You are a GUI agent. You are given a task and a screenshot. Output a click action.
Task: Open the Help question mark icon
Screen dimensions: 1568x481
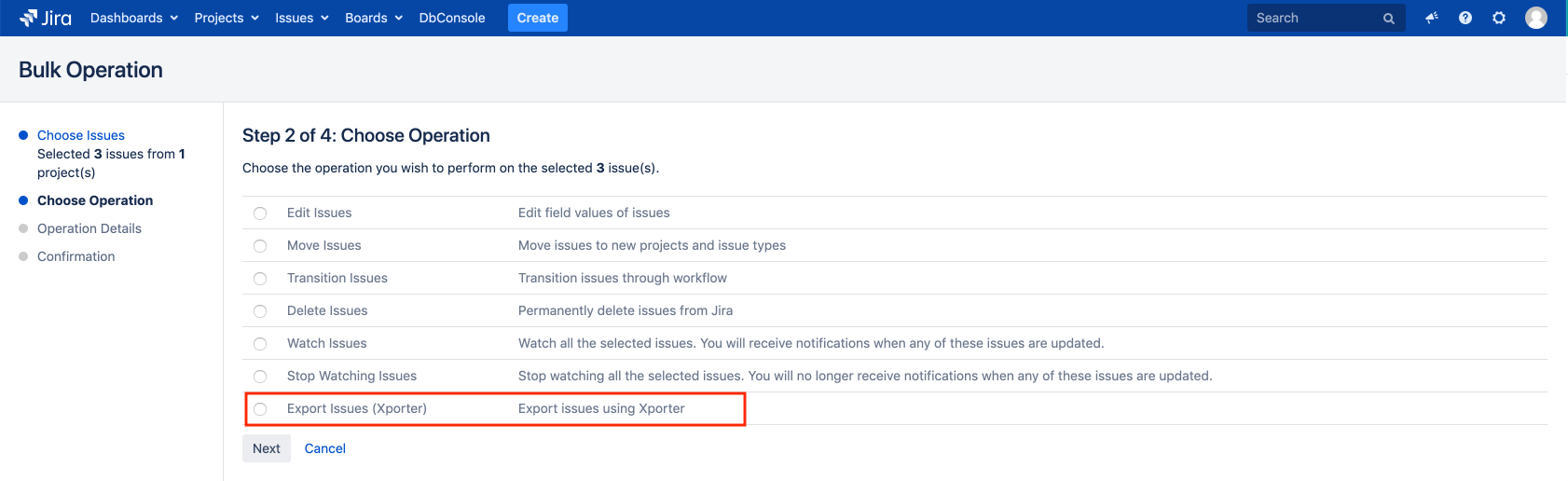(1465, 18)
